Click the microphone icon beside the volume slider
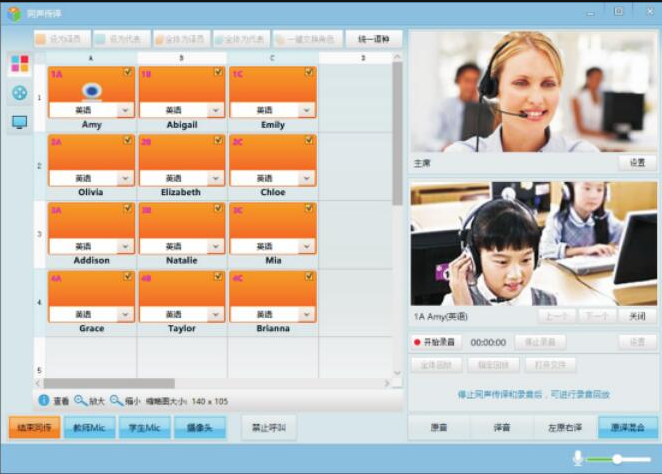The height and width of the screenshot is (474, 662). click(x=578, y=458)
